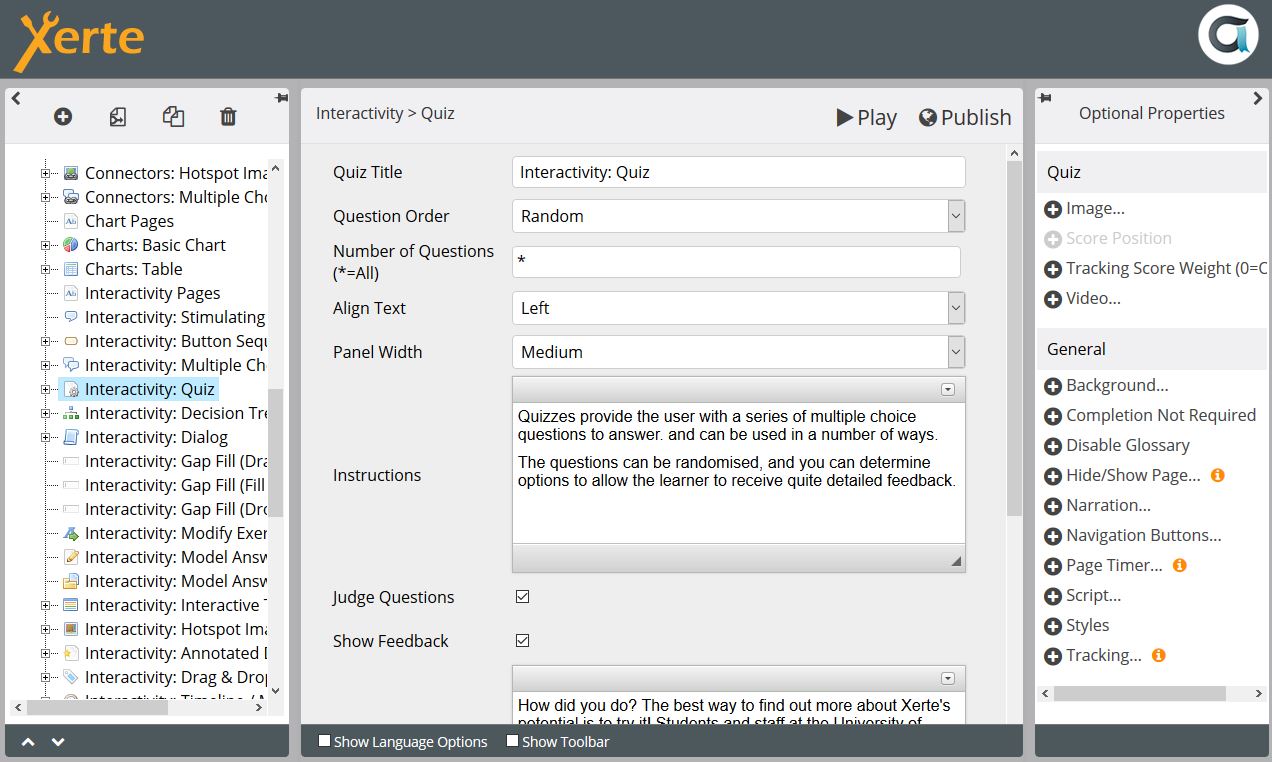
Task: Select Chart Pages in the tree
Action: [x=129, y=221]
